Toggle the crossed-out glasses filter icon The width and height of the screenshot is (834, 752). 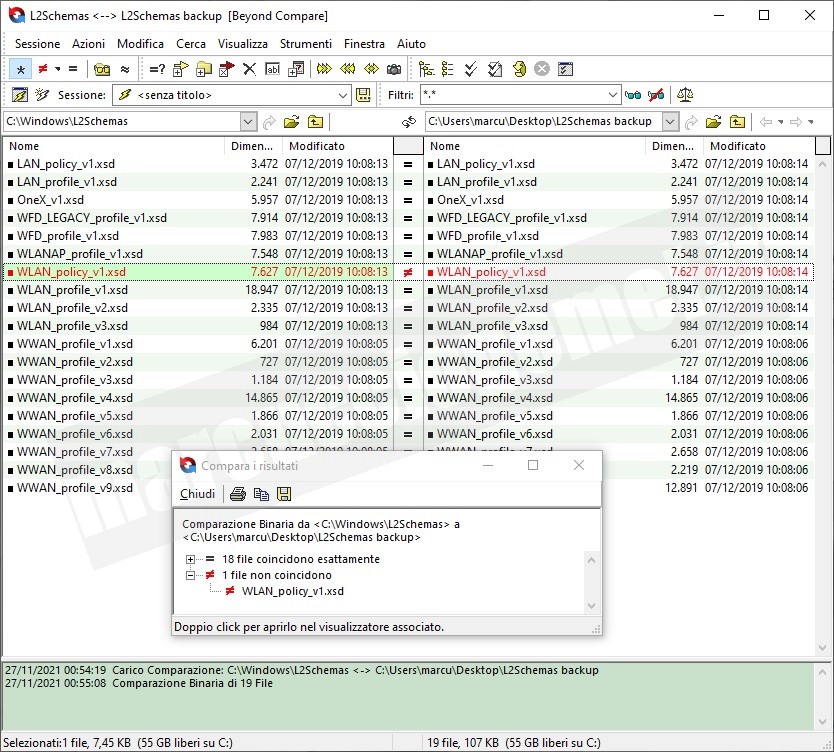pyautogui.click(x=656, y=95)
